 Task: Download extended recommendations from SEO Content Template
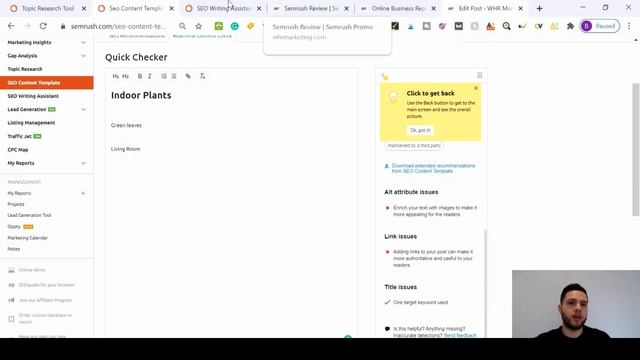tap(433, 169)
